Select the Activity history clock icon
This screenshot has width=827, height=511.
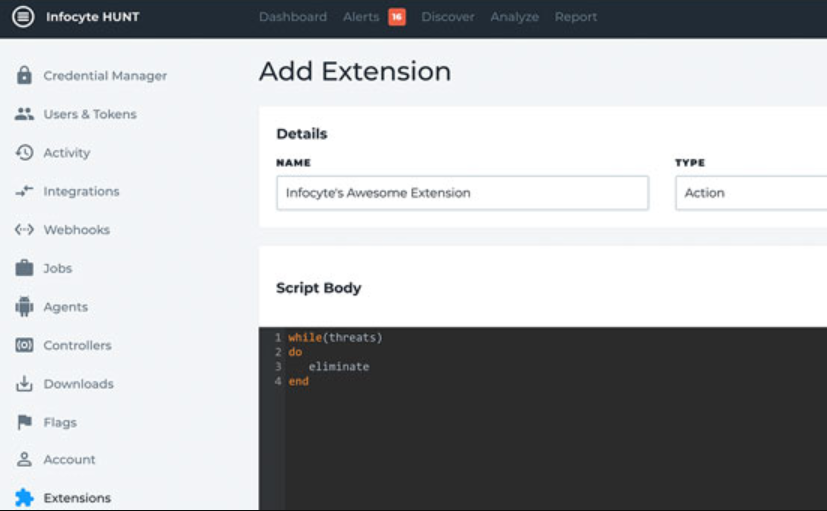(x=24, y=153)
